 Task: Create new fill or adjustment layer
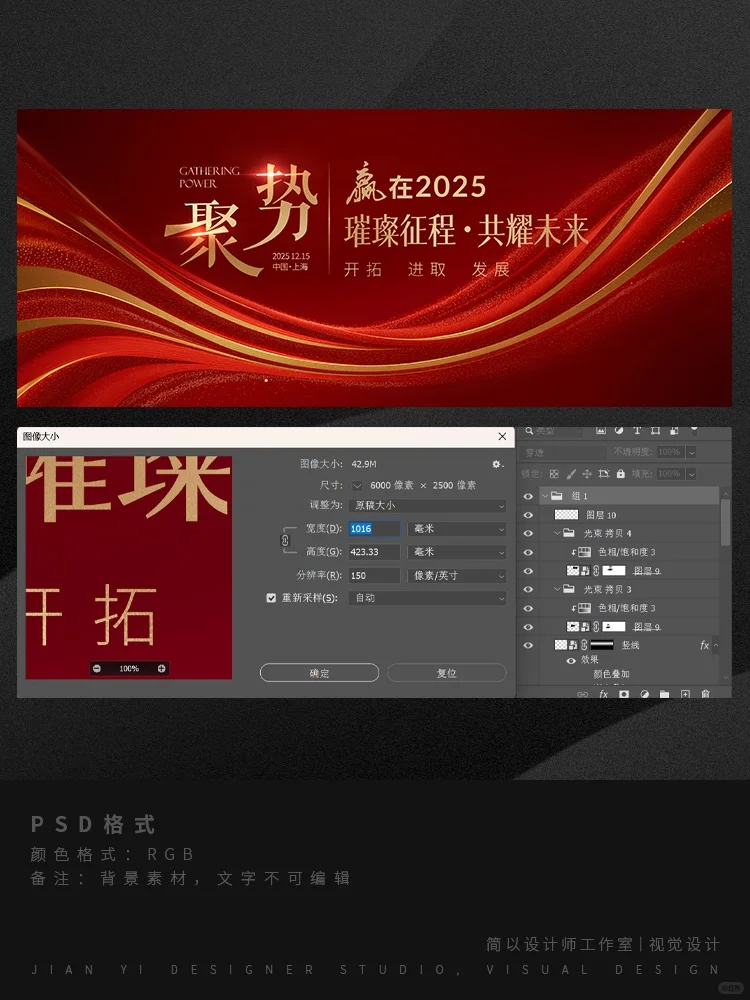[x=644, y=694]
